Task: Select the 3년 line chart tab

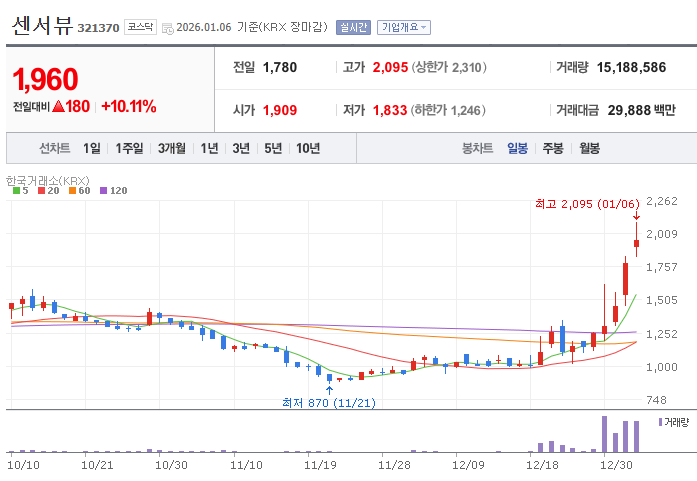Action: coord(241,148)
